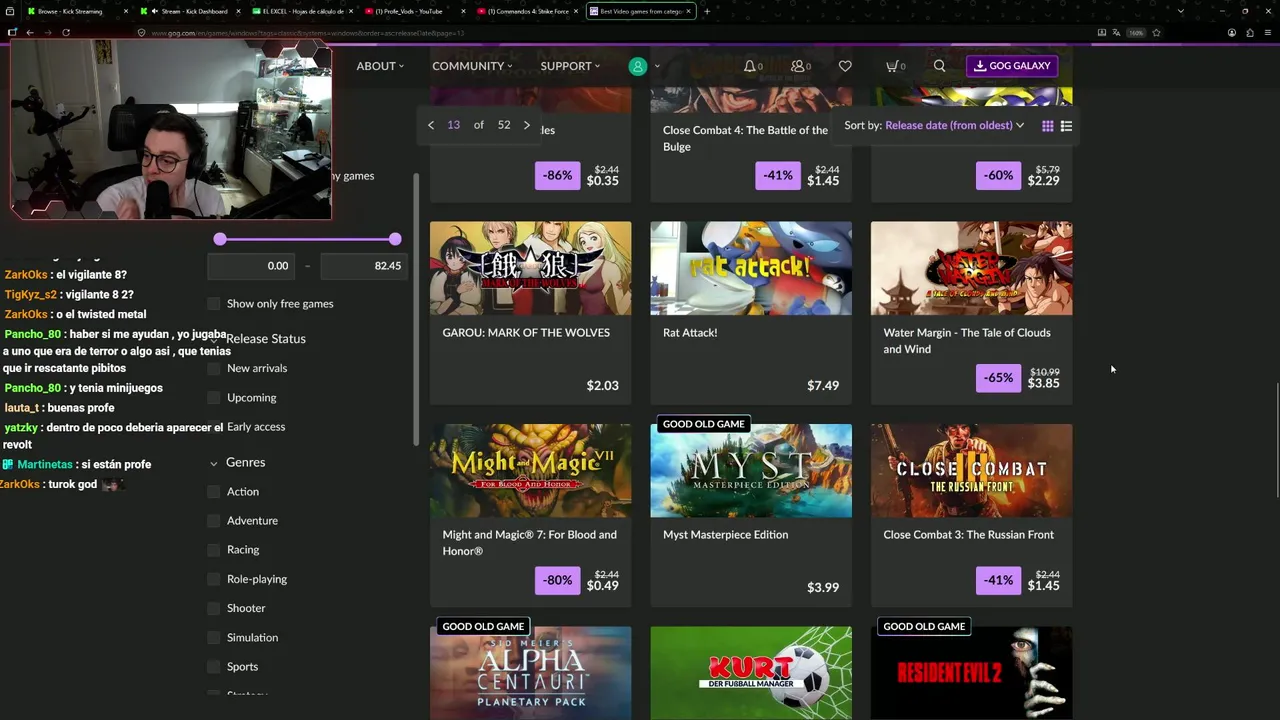Image resolution: width=1280 pixels, height=720 pixels.
Task: Check the Role-playing genre filter
Action: (213, 579)
